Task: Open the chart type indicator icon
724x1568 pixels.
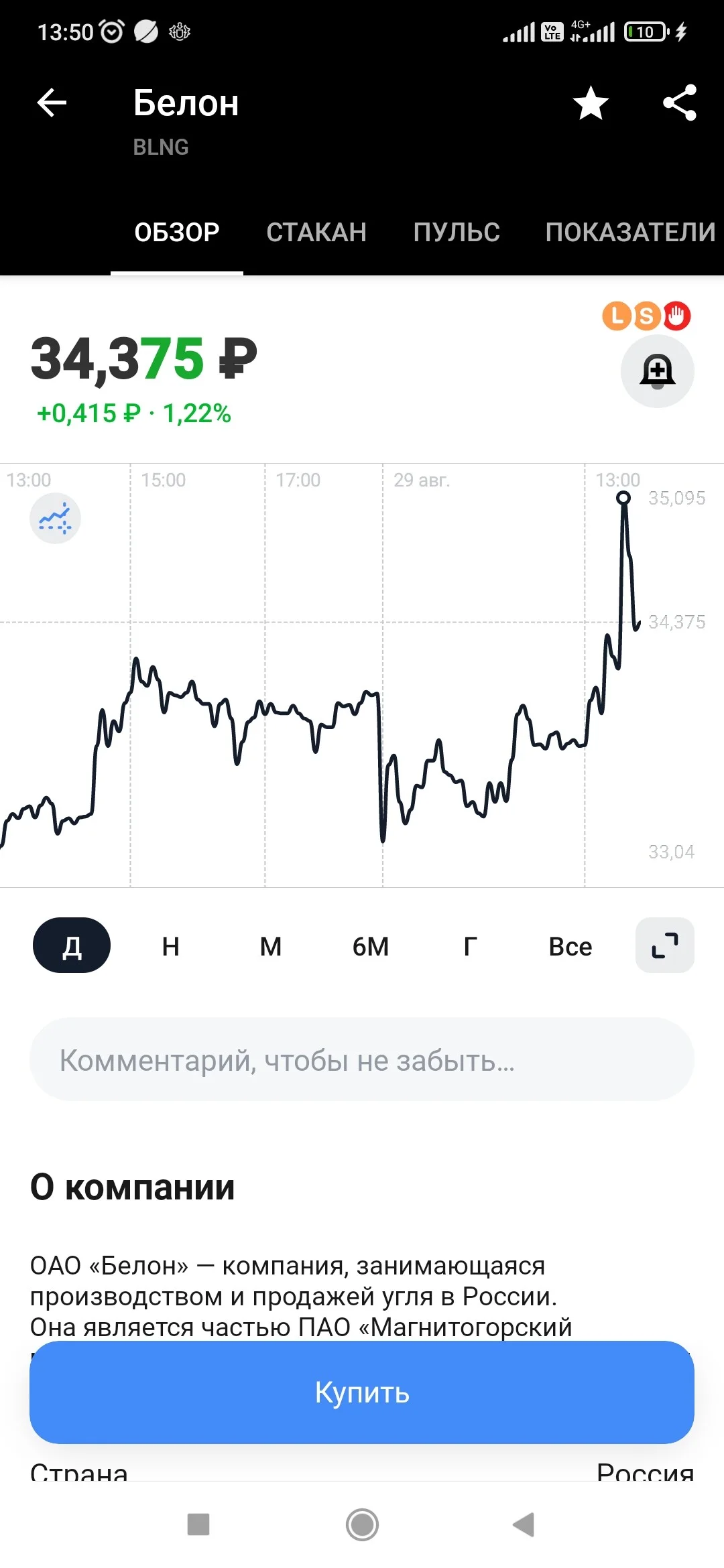Action: [x=55, y=518]
